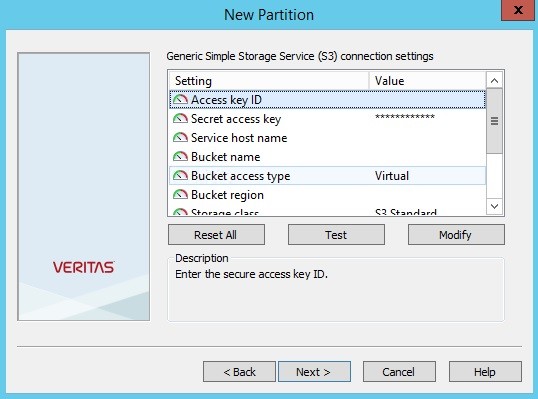The image size is (538, 399).
Task: Click the gauge icon beside Access key ID
Action: pos(180,100)
